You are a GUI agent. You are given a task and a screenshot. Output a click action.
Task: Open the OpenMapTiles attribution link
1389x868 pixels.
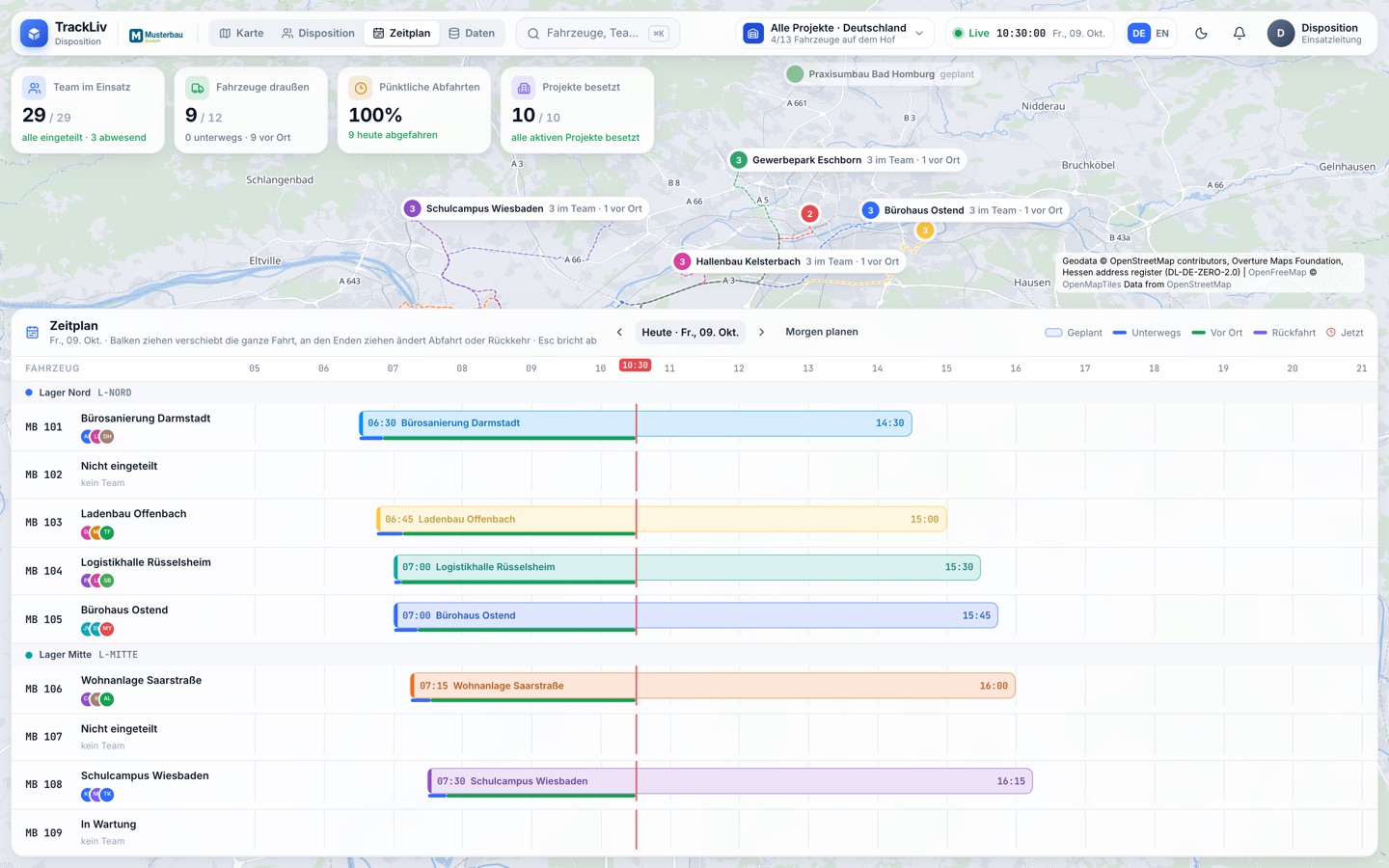1091,285
